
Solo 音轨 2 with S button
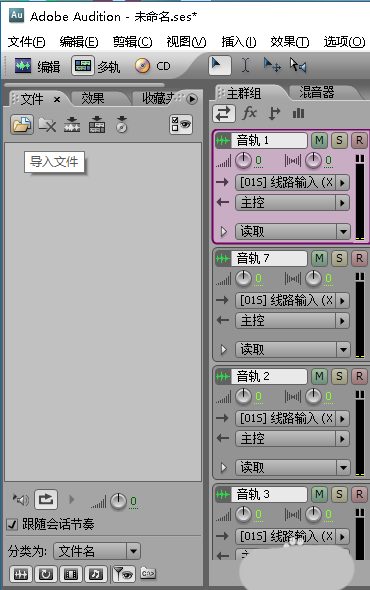coord(339,376)
